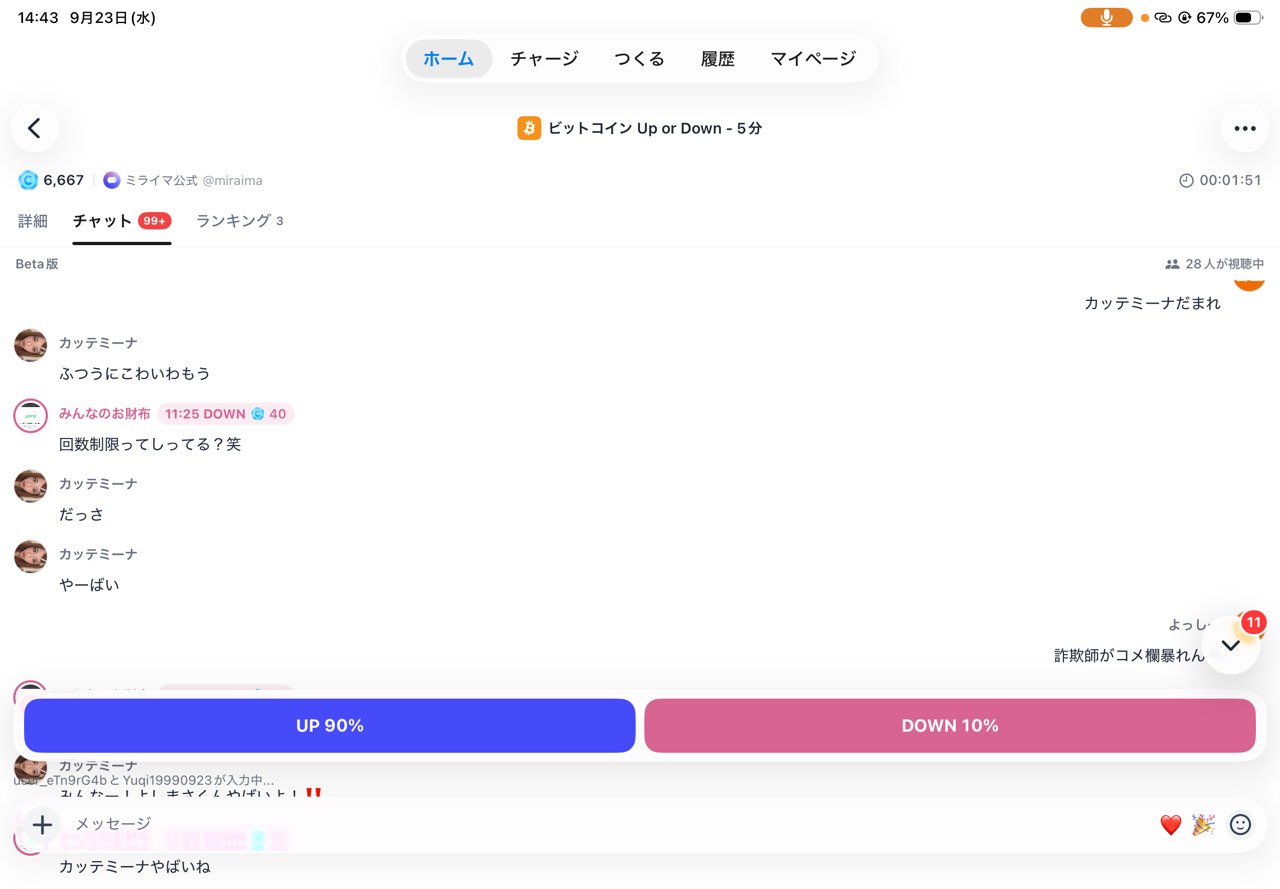Open the 履歴 tab
This screenshot has width=1280, height=889.
pyautogui.click(x=718, y=59)
